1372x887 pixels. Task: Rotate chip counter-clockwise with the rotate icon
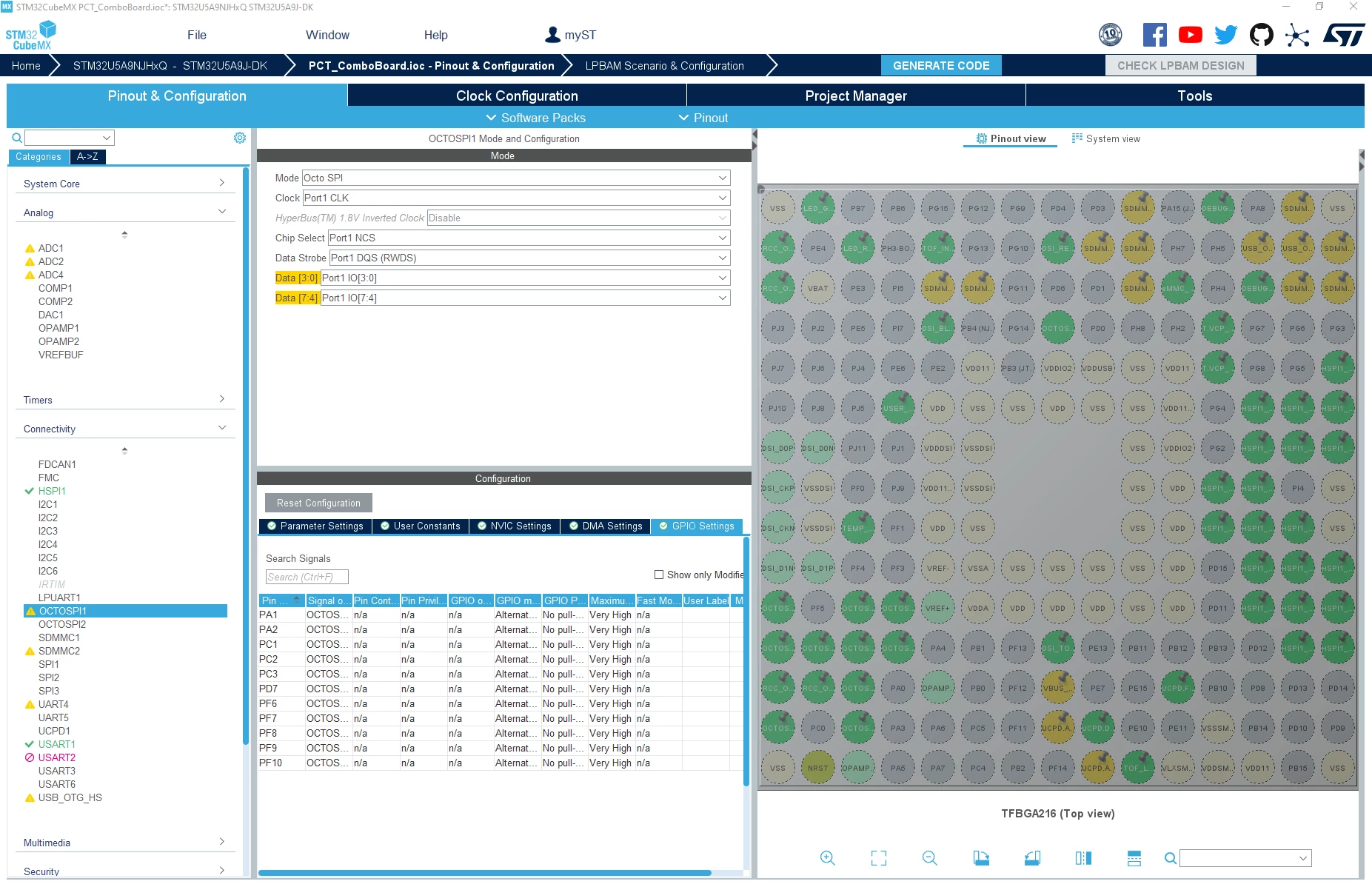(x=1032, y=858)
